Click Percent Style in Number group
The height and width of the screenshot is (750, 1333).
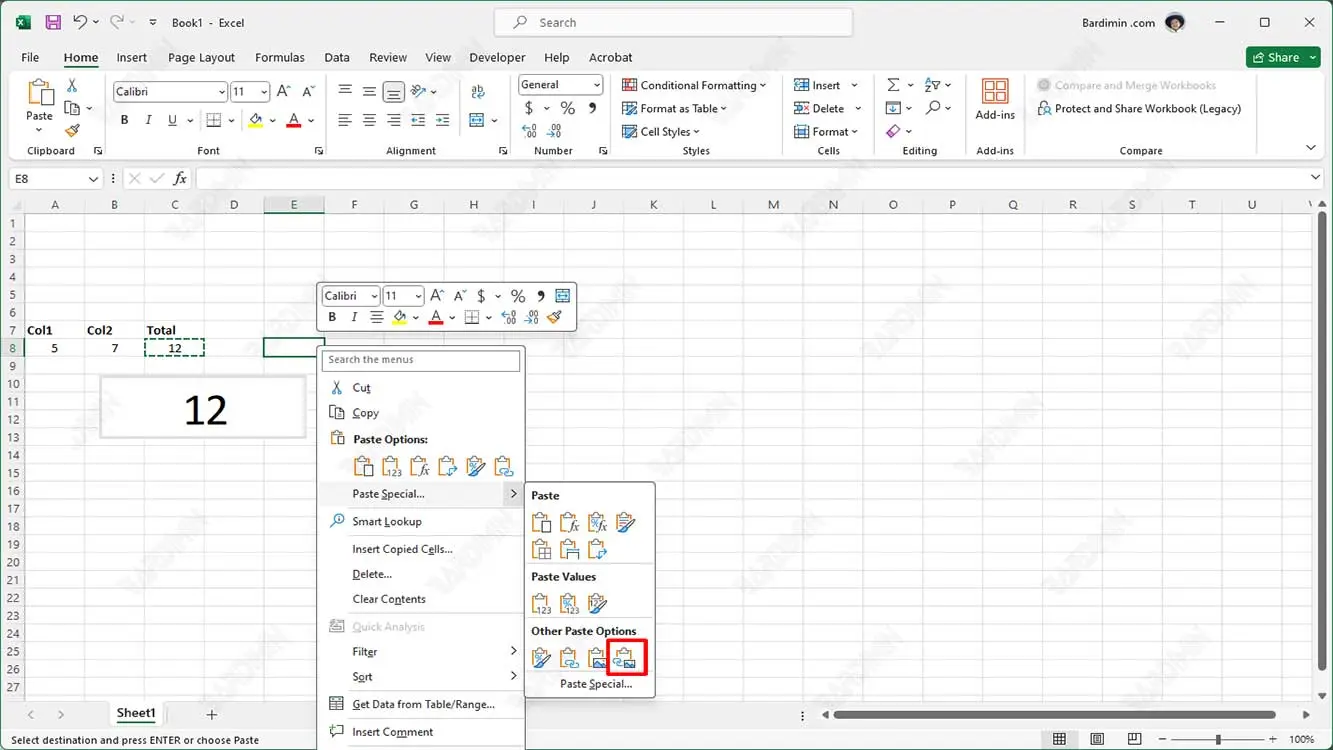[567, 108]
